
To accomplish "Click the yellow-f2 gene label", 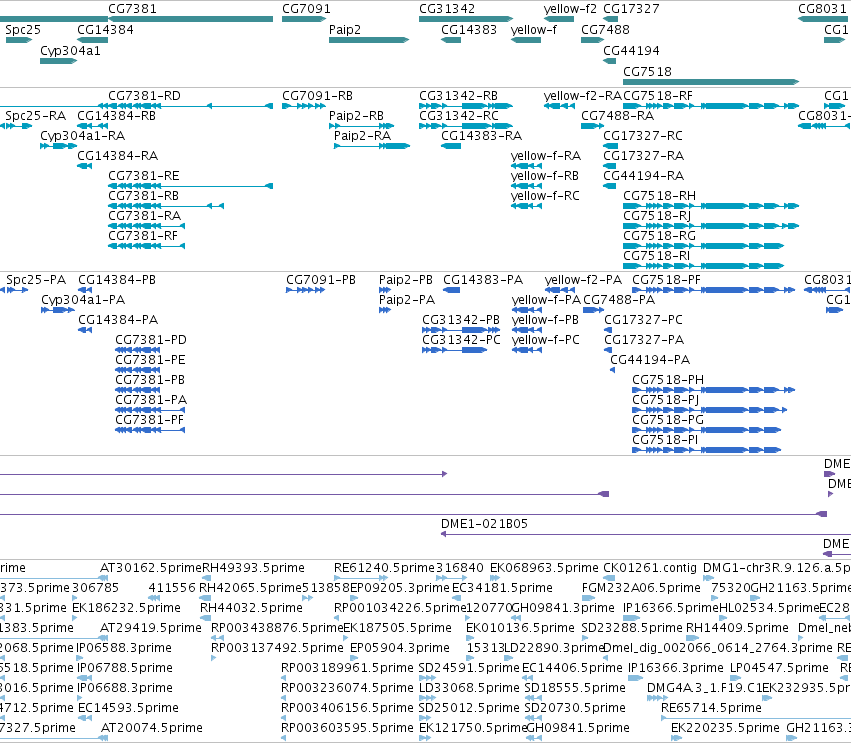I will click(x=570, y=9).
